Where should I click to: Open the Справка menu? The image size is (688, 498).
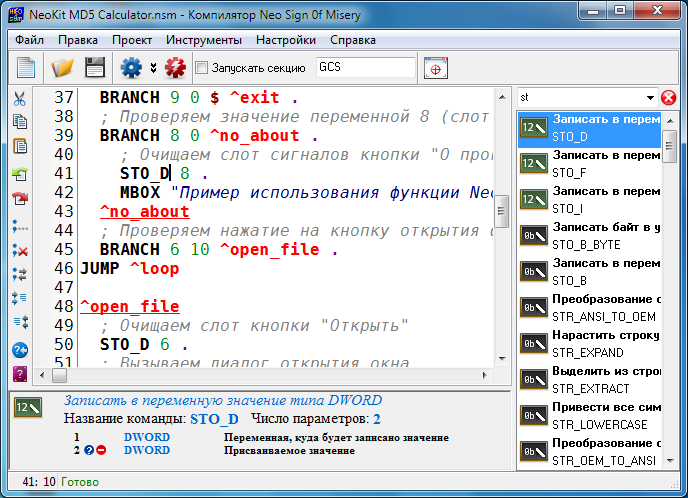353,40
